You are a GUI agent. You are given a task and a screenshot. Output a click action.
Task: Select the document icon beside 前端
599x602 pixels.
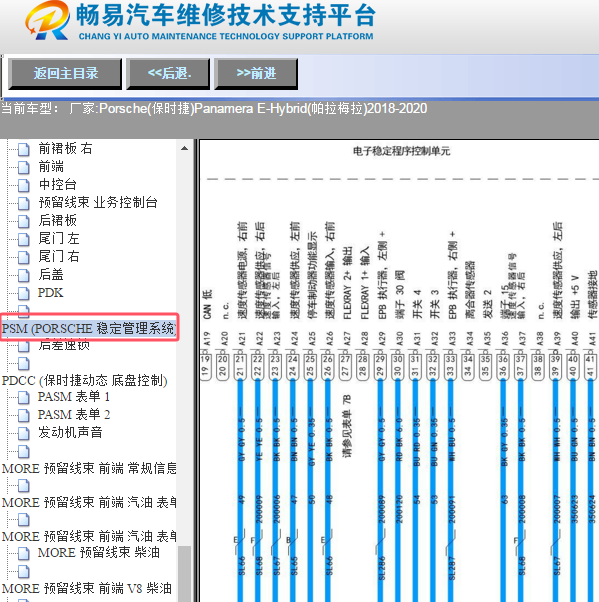pyautogui.click(x=23, y=167)
